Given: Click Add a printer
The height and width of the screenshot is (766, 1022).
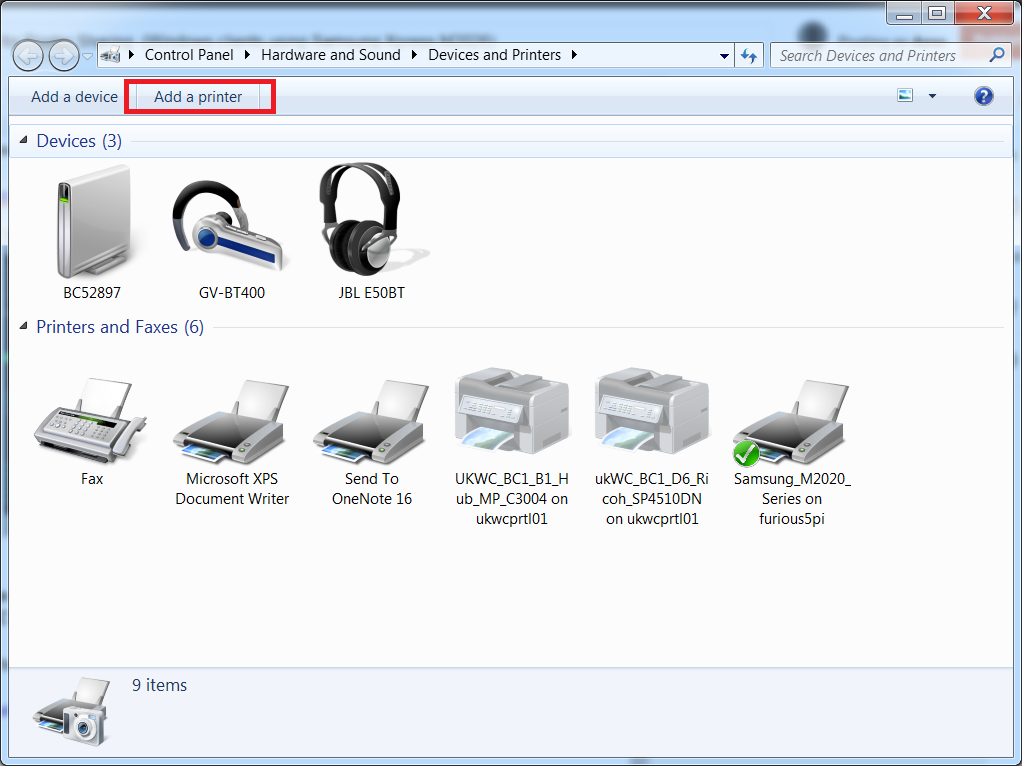Looking at the screenshot, I should point(199,96).
